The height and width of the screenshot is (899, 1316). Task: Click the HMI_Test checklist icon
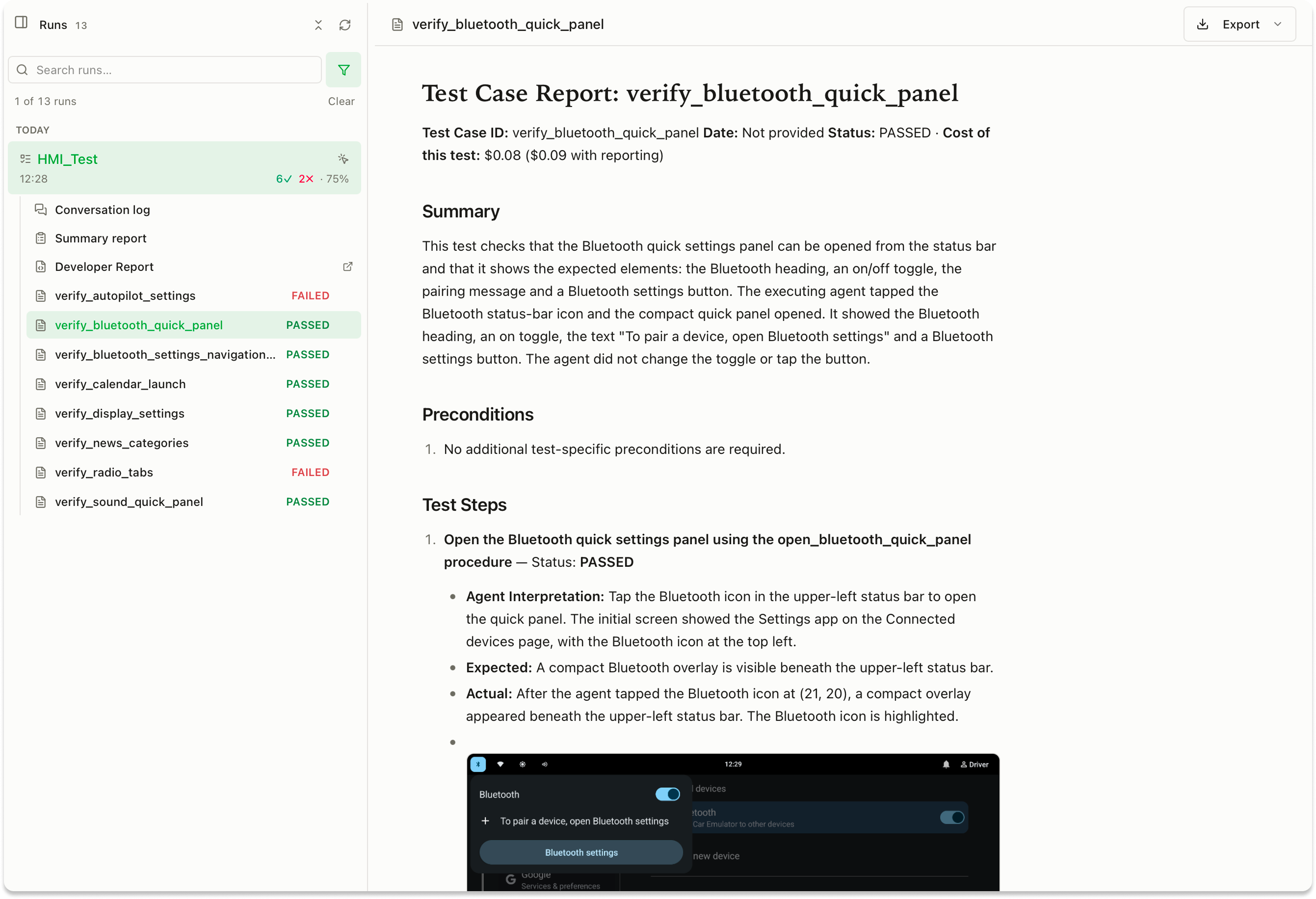pyautogui.click(x=26, y=159)
